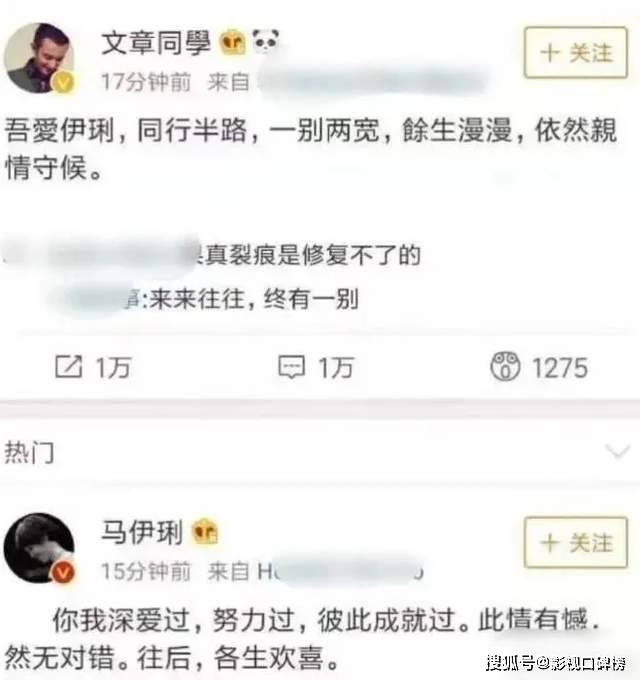Open 马伊琍's post text 你我深爱过

coord(304,638)
